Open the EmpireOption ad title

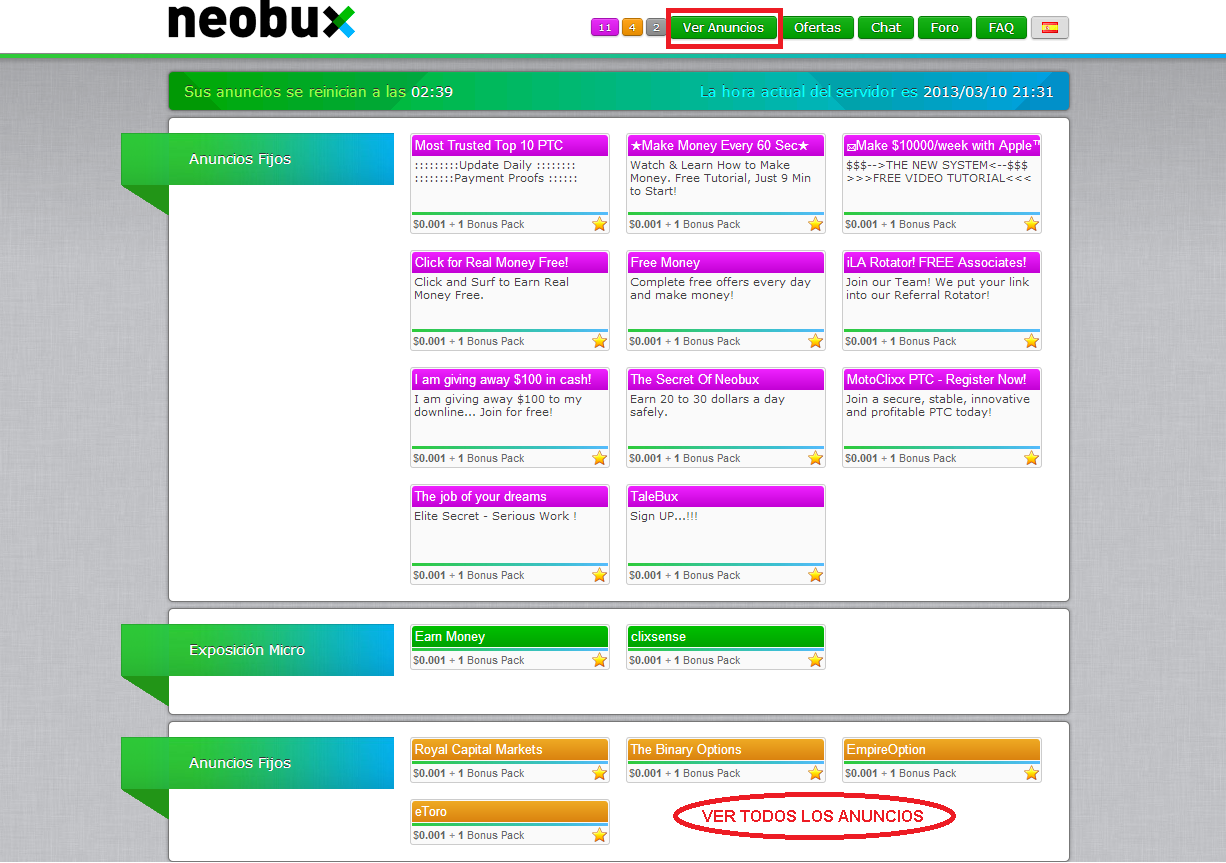(x=942, y=750)
